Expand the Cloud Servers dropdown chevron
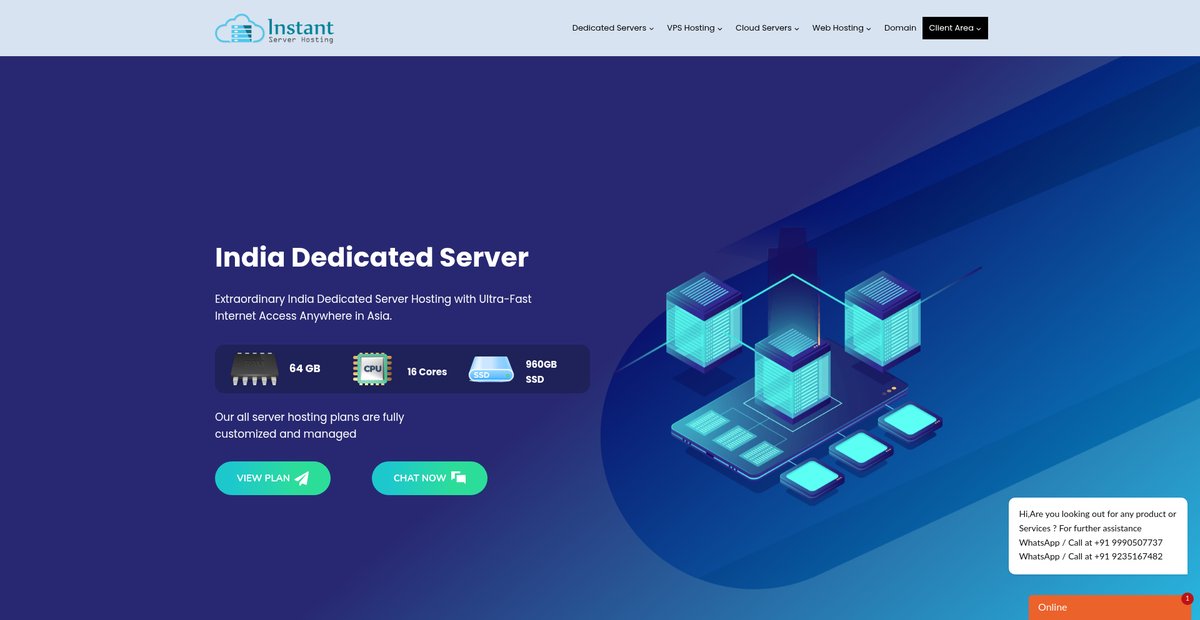Image resolution: width=1200 pixels, height=620 pixels. click(797, 29)
